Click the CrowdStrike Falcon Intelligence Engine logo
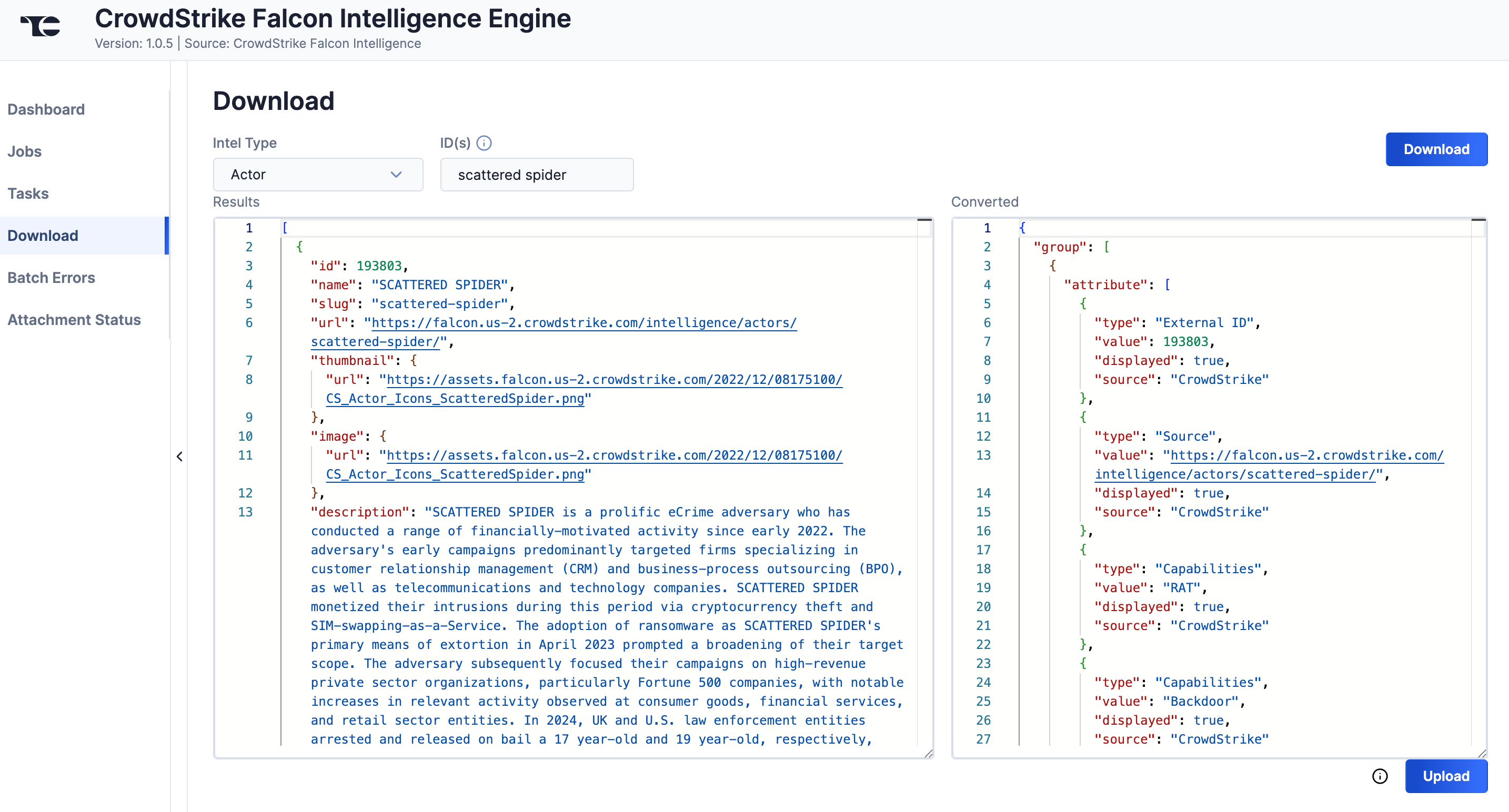The height and width of the screenshot is (812, 1509). (41, 26)
